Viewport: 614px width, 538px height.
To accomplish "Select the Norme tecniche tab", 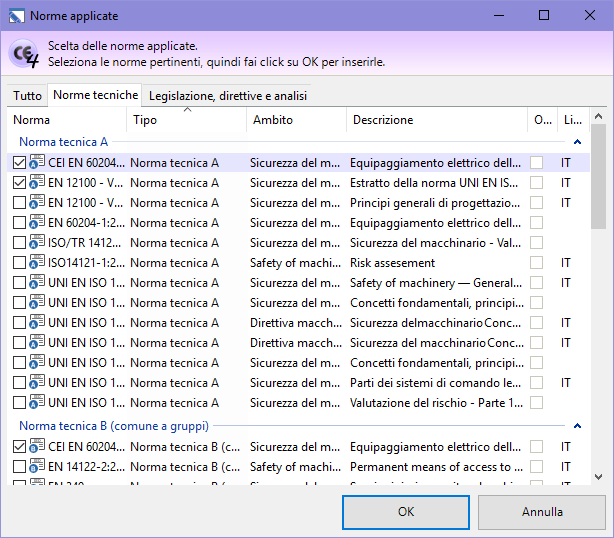I will click(x=95, y=95).
